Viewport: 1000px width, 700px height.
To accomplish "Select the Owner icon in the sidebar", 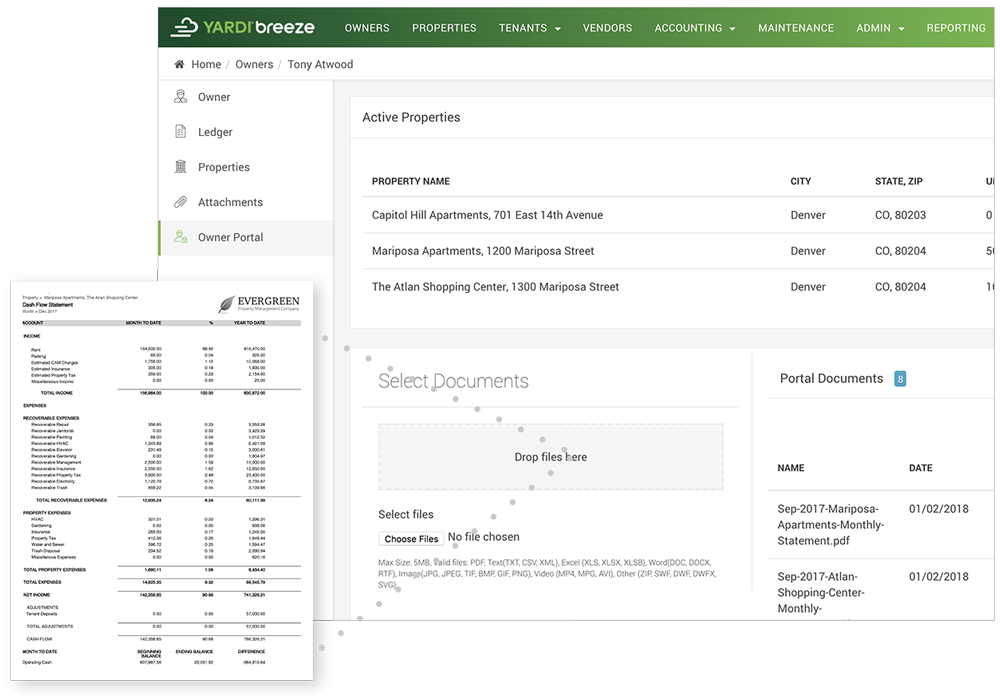I will pyautogui.click(x=182, y=96).
